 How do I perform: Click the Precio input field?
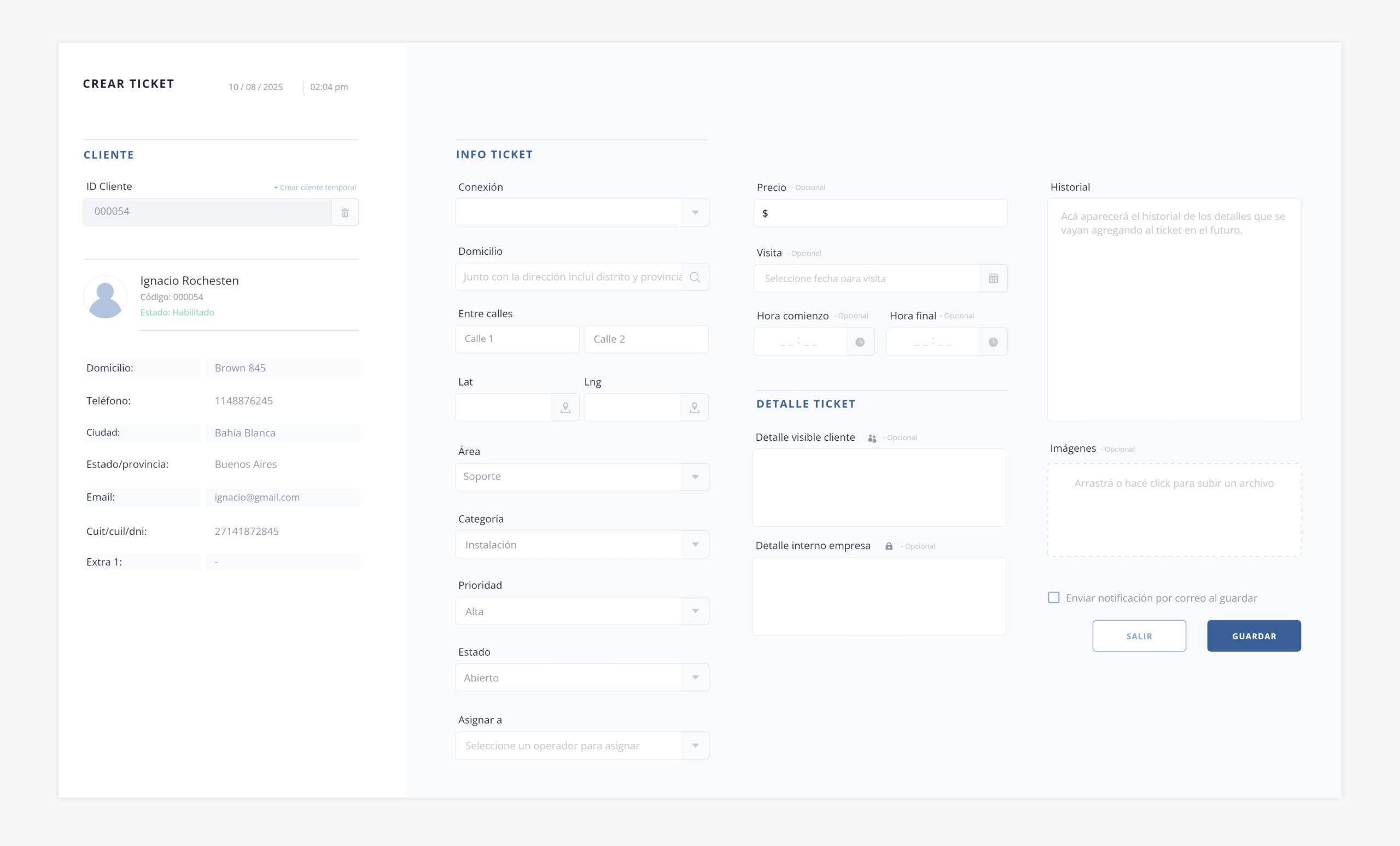[886, 213]
